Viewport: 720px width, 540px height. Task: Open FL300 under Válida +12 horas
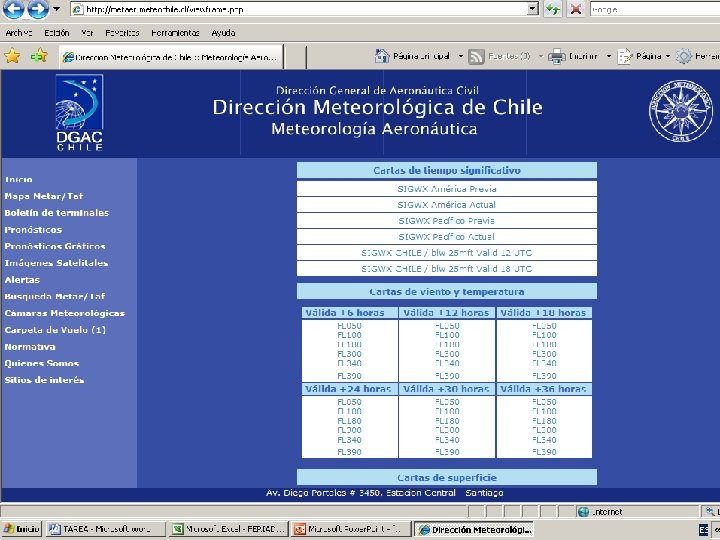click(447, 354)
